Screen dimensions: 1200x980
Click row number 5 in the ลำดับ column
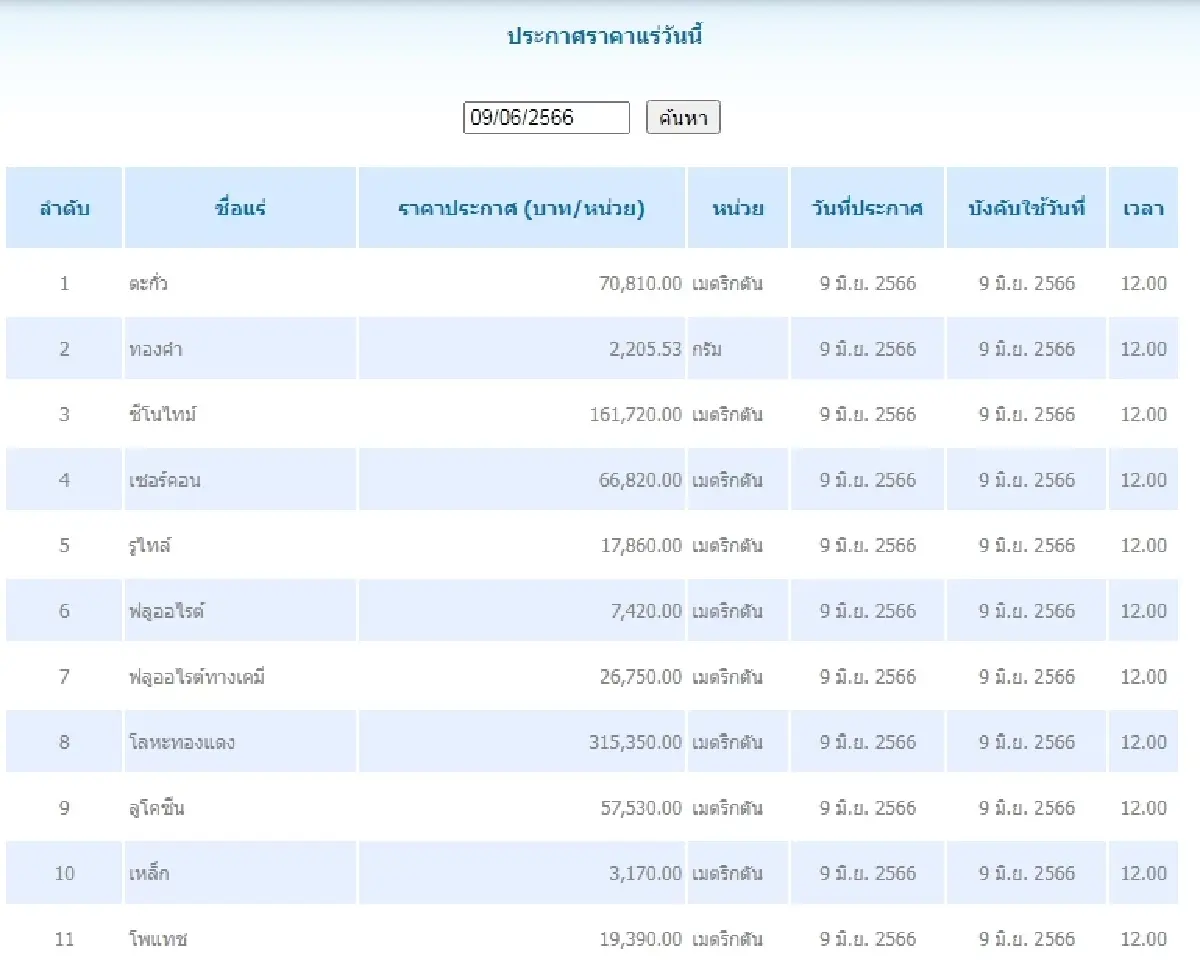click(x=64, y=545)
